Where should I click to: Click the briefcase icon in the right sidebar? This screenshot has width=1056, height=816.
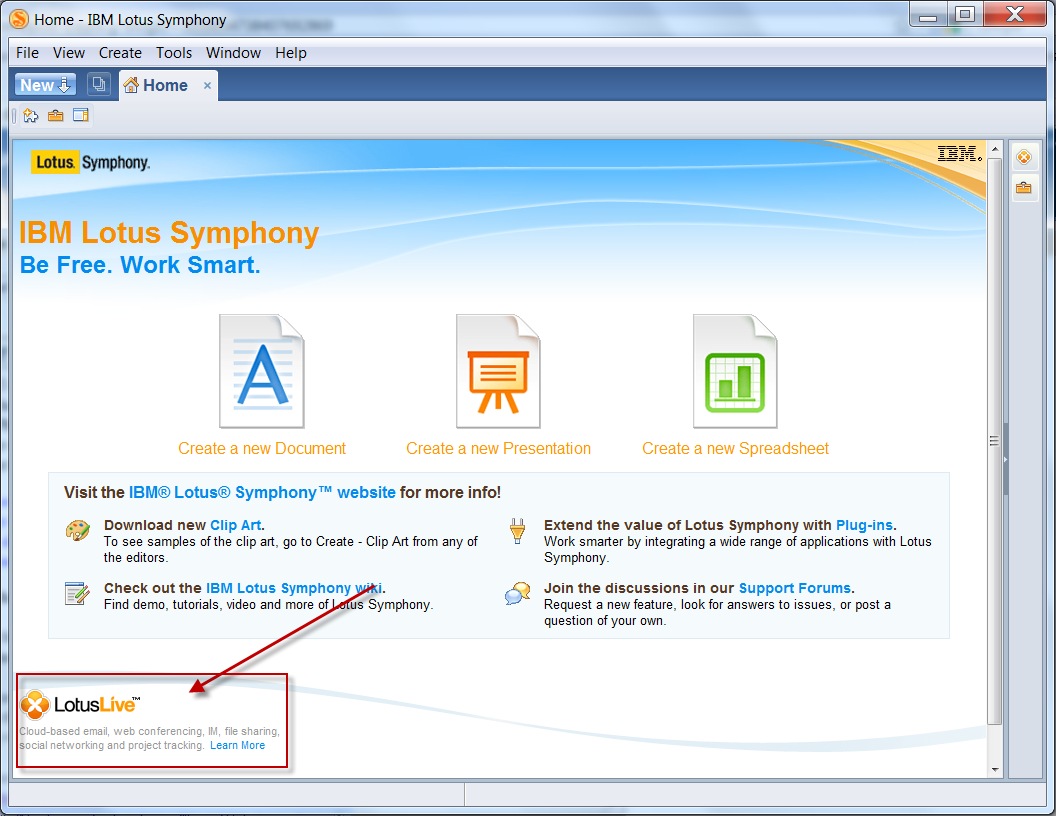pos(1024,188)
